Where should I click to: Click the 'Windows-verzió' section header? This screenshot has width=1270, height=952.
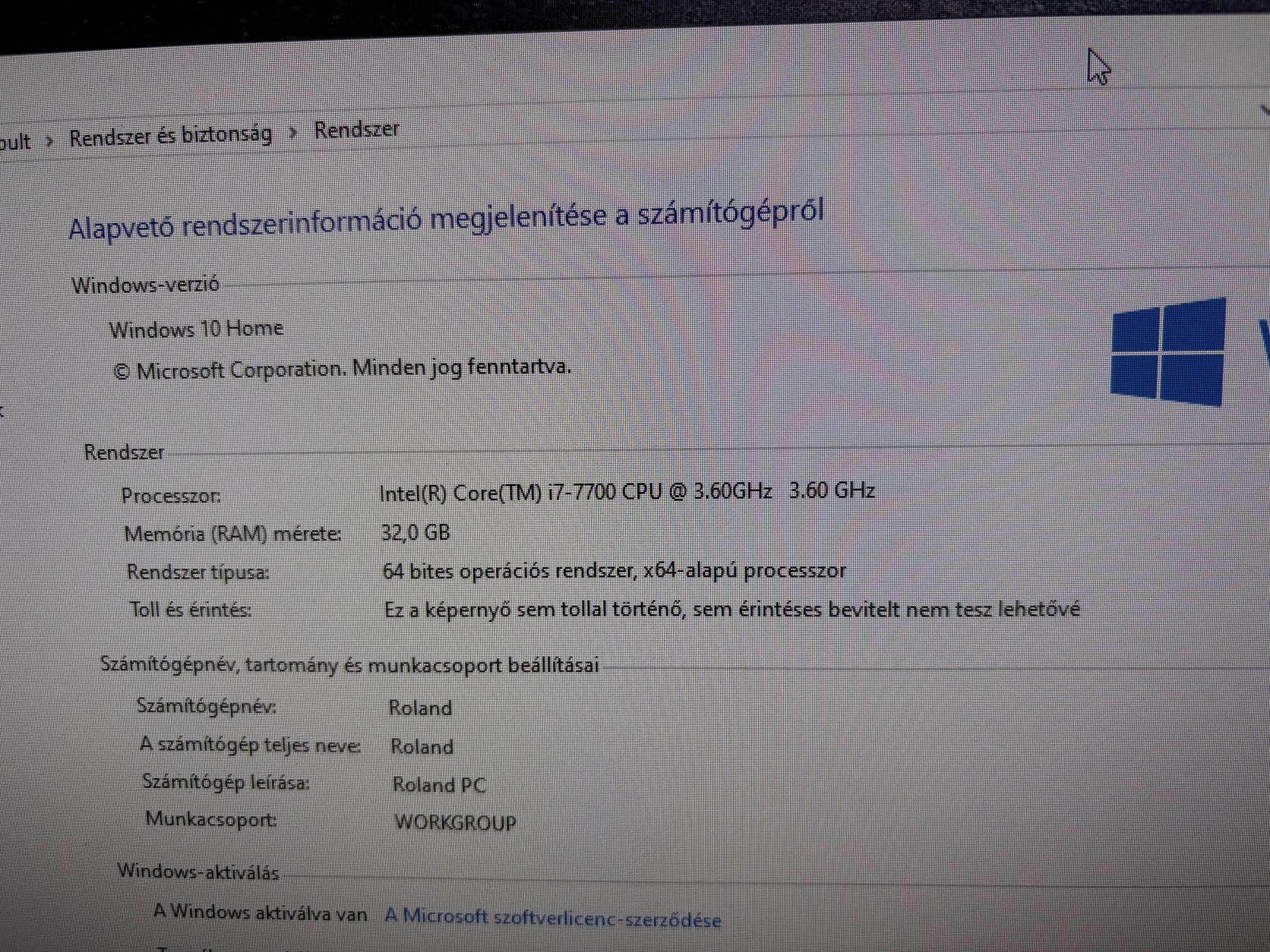(x=145, y=285)
